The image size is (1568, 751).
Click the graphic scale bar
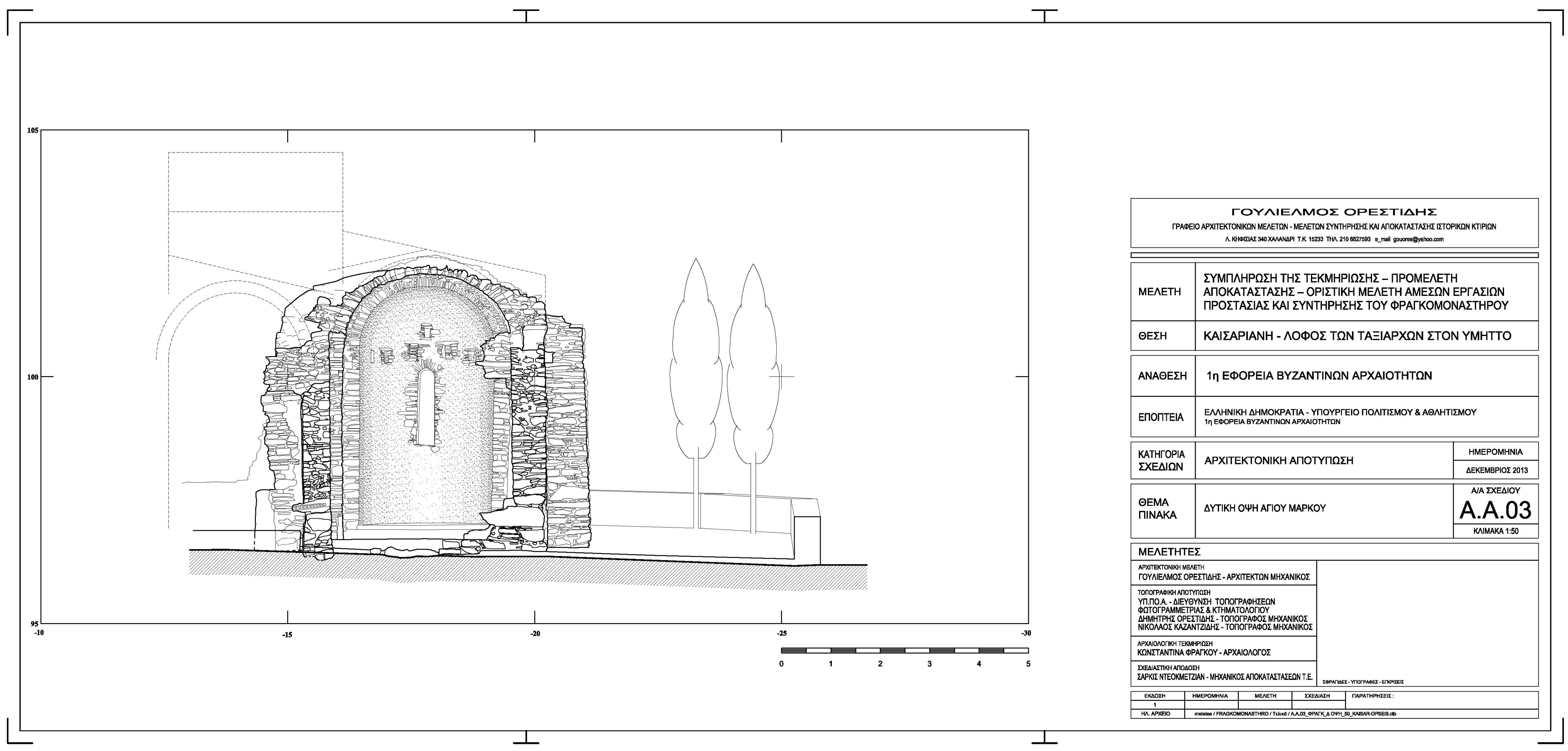pos(905,651)
